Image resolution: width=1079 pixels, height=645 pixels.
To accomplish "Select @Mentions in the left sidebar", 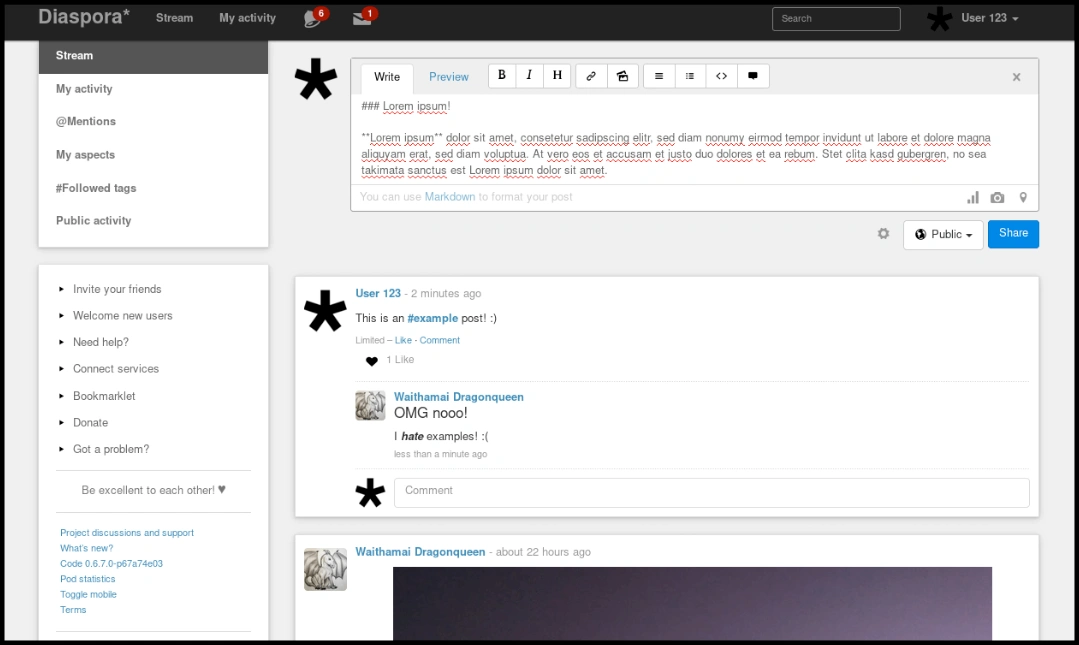I will 86,122.
